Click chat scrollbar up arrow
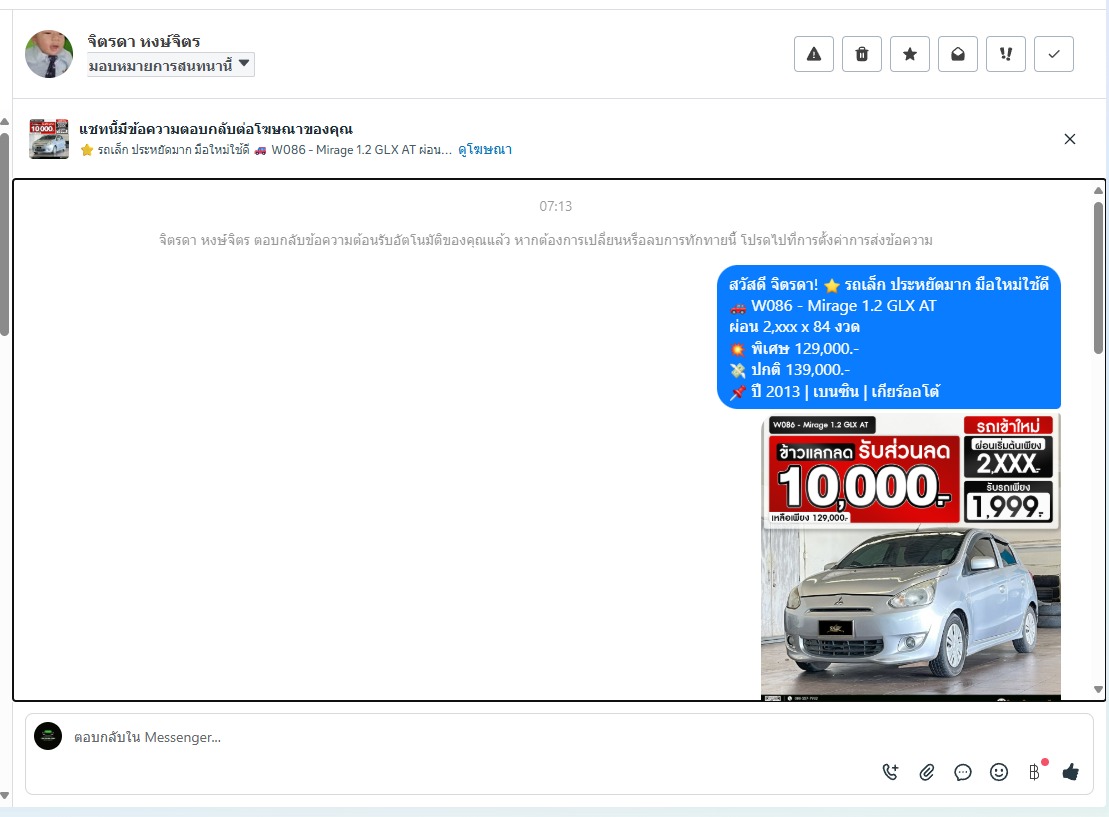Screen dimensions: 1109x817 coord(1098,190)
